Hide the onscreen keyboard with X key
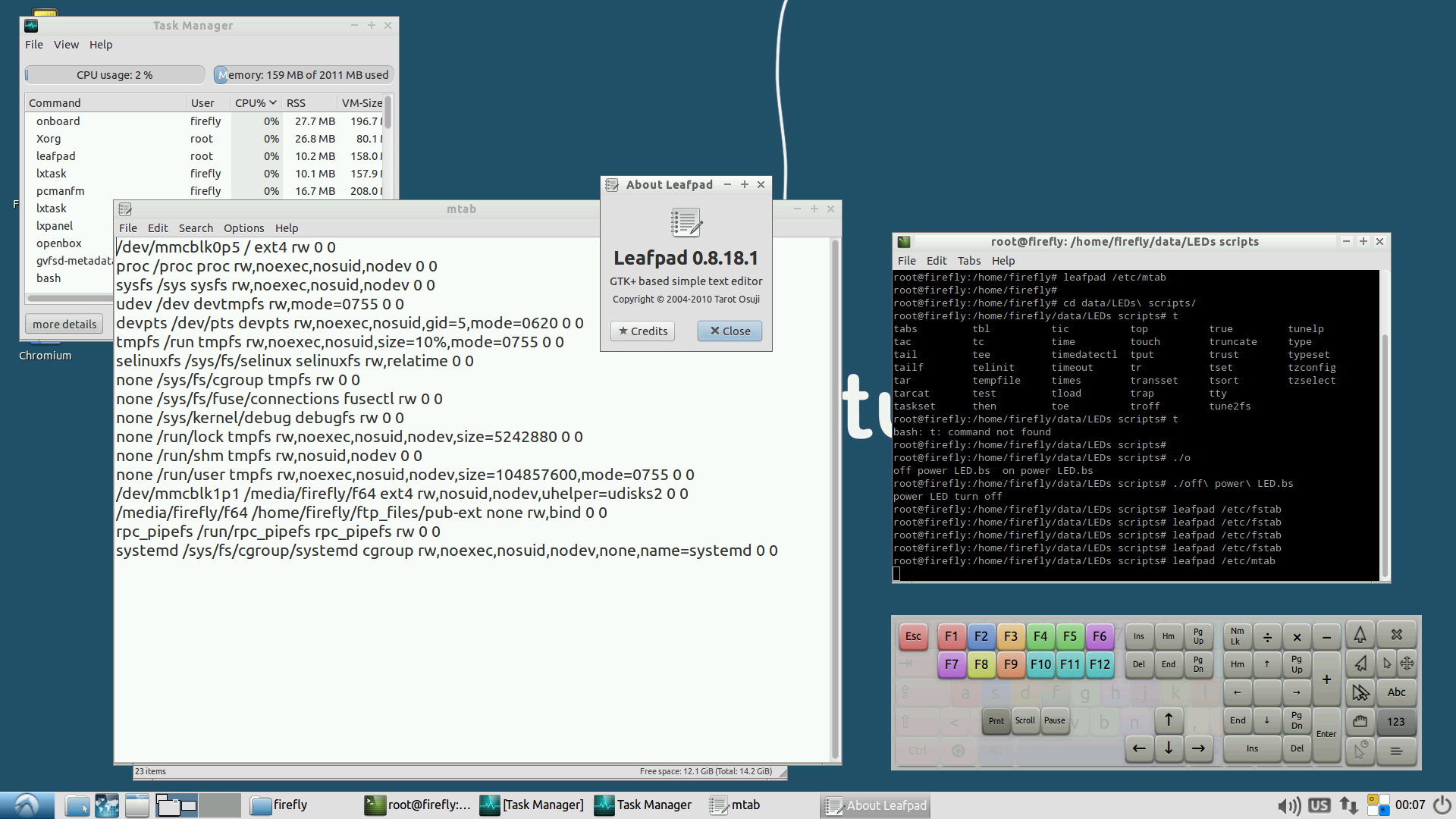 (x=1396, y=635)
